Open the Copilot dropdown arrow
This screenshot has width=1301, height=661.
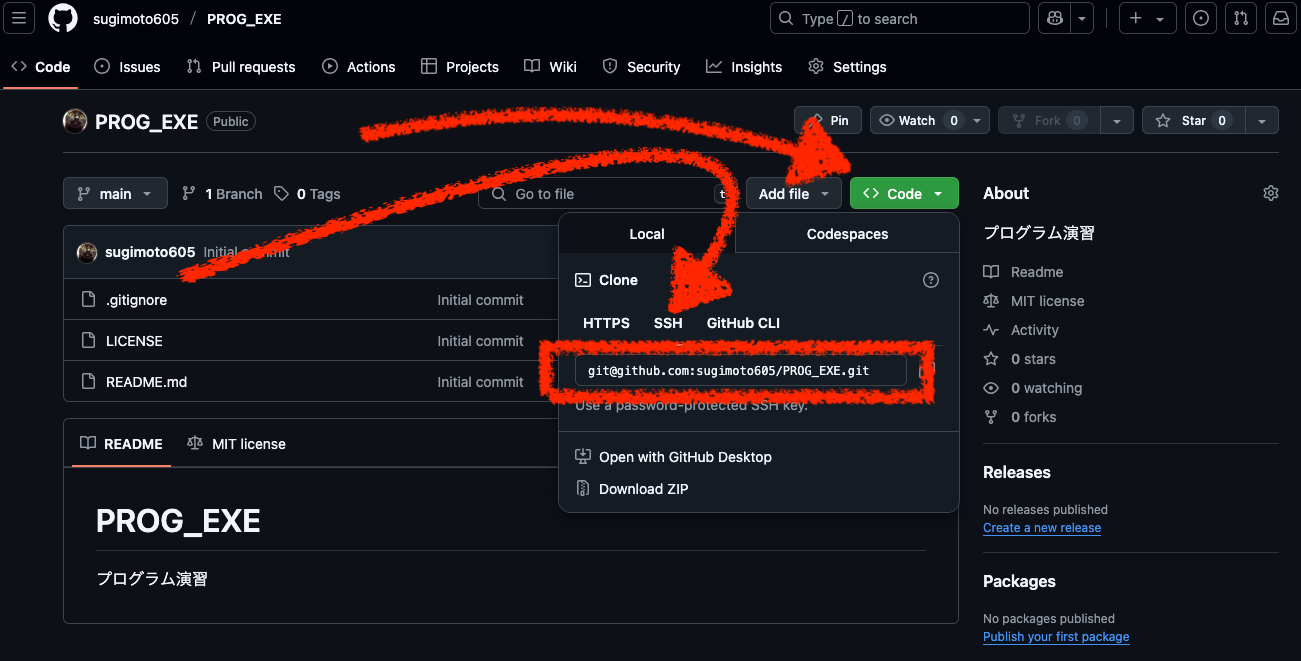click(x=1082, y=18)
